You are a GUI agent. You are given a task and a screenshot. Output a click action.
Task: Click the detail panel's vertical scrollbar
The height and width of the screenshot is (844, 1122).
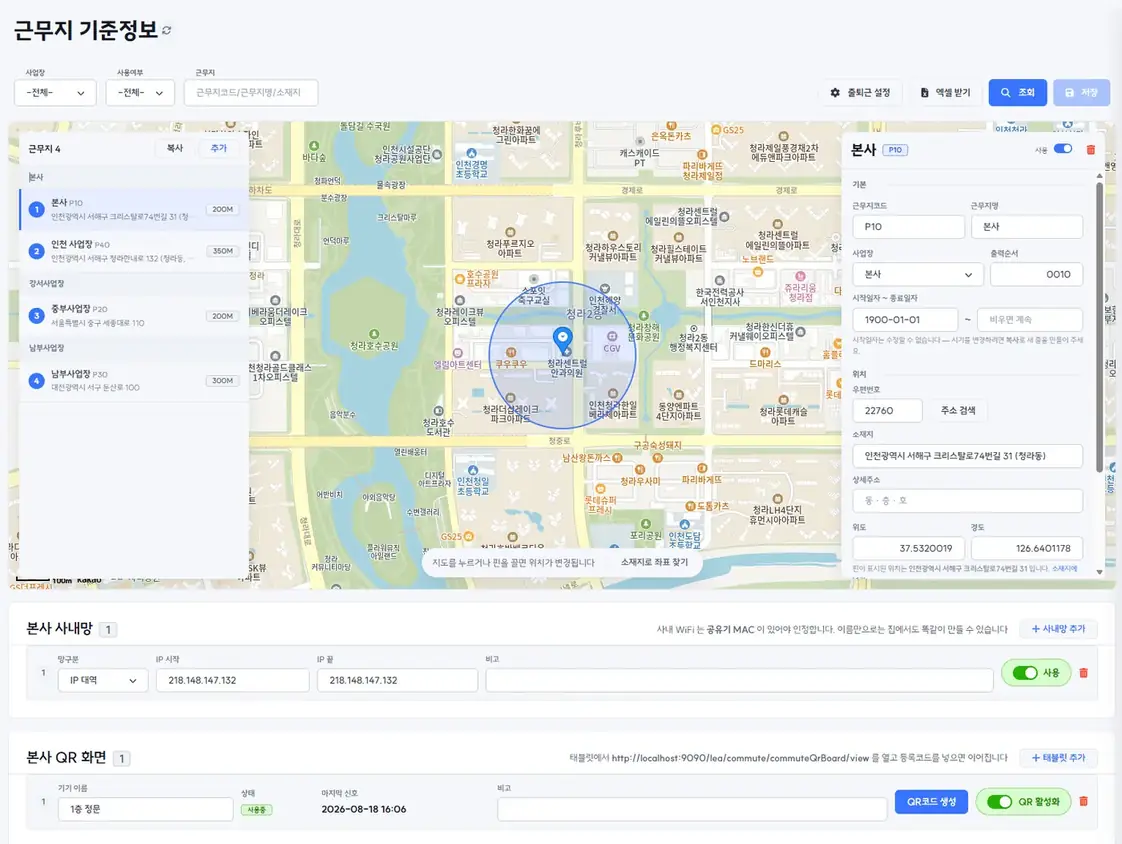pos(1099,327)
